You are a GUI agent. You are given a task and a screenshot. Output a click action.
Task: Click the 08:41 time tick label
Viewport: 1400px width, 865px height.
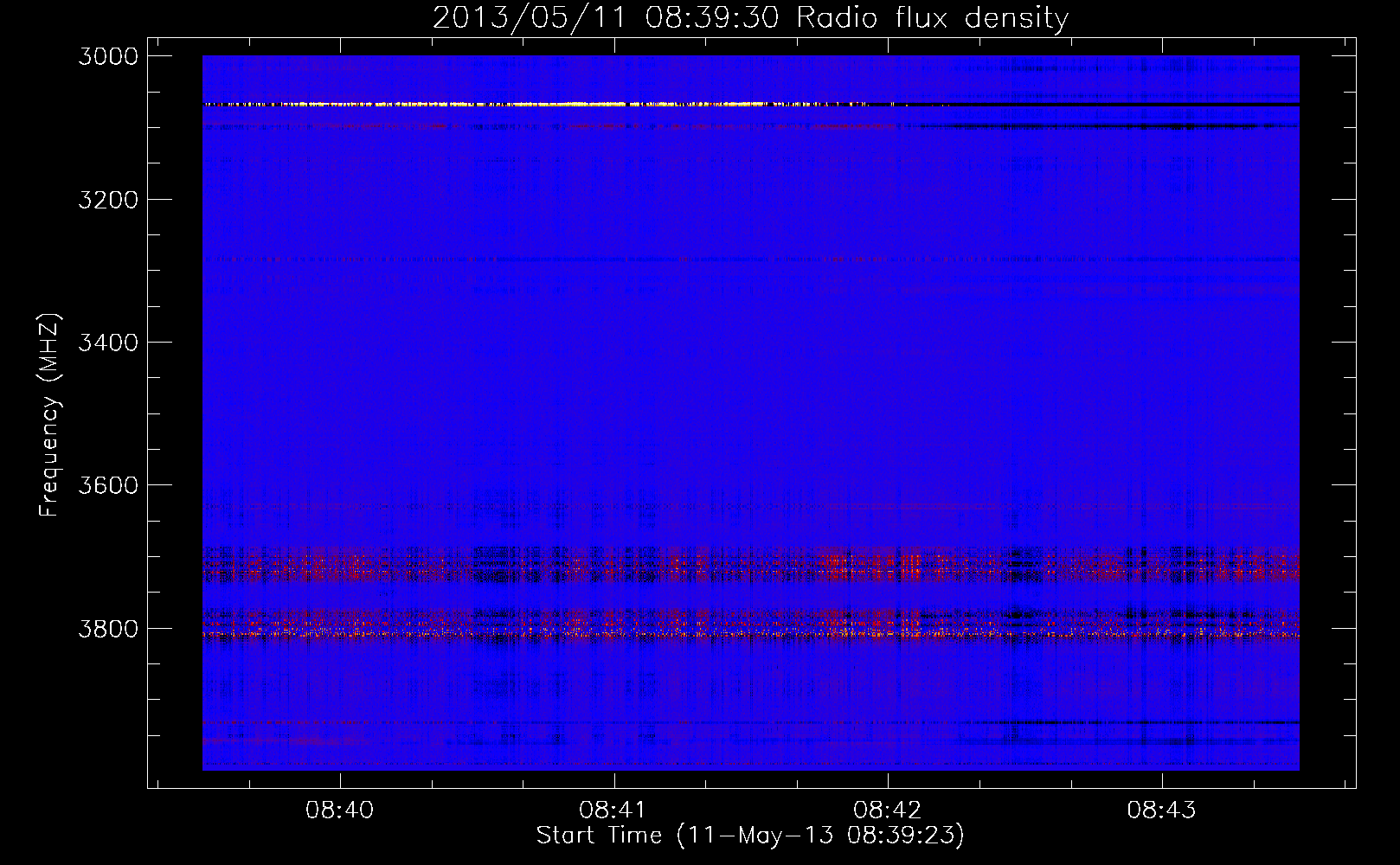pos(613,810)
